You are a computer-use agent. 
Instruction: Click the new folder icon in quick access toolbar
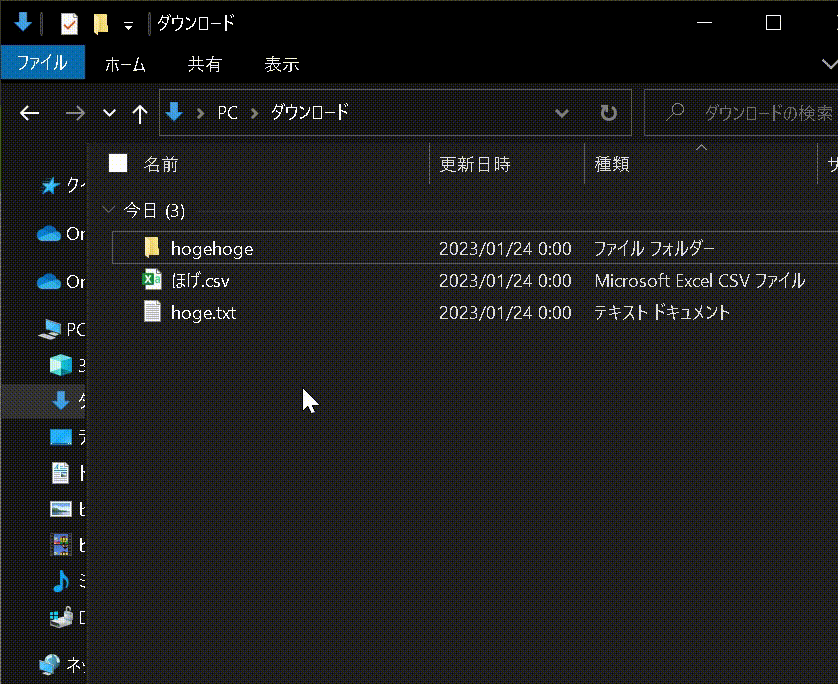[101, 22]
